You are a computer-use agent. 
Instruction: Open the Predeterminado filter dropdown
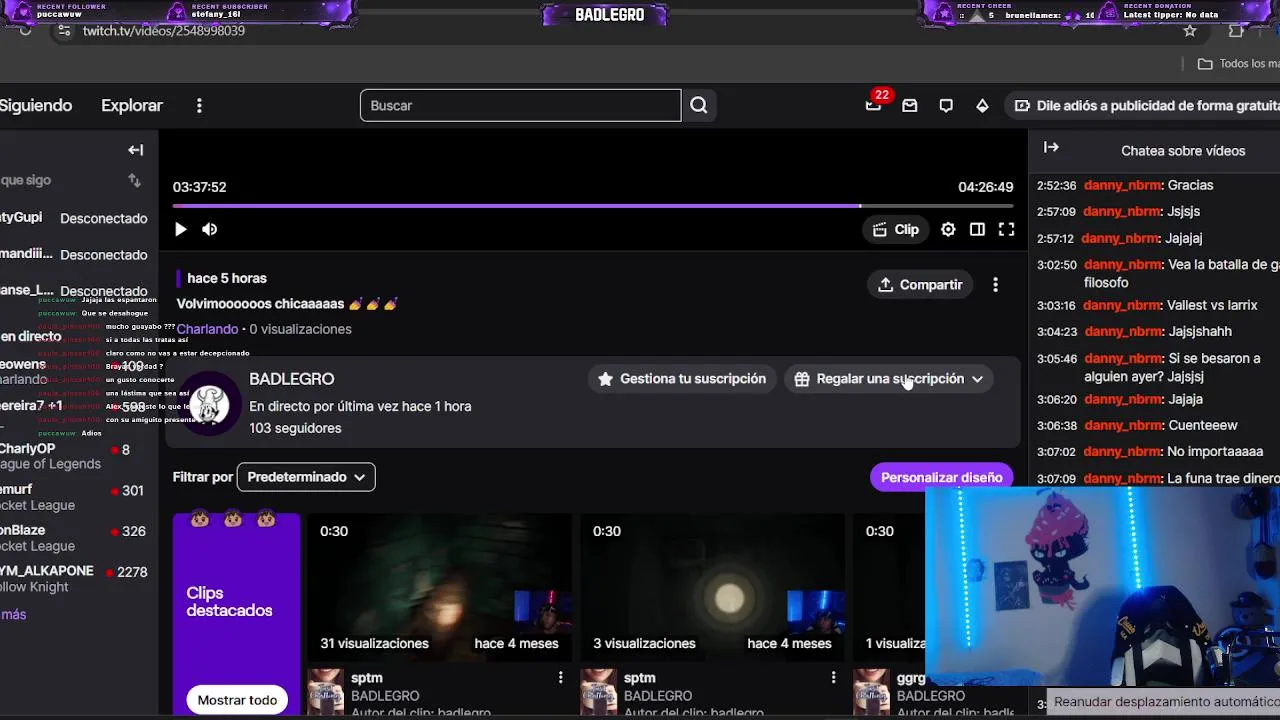(x=306, y=477)
